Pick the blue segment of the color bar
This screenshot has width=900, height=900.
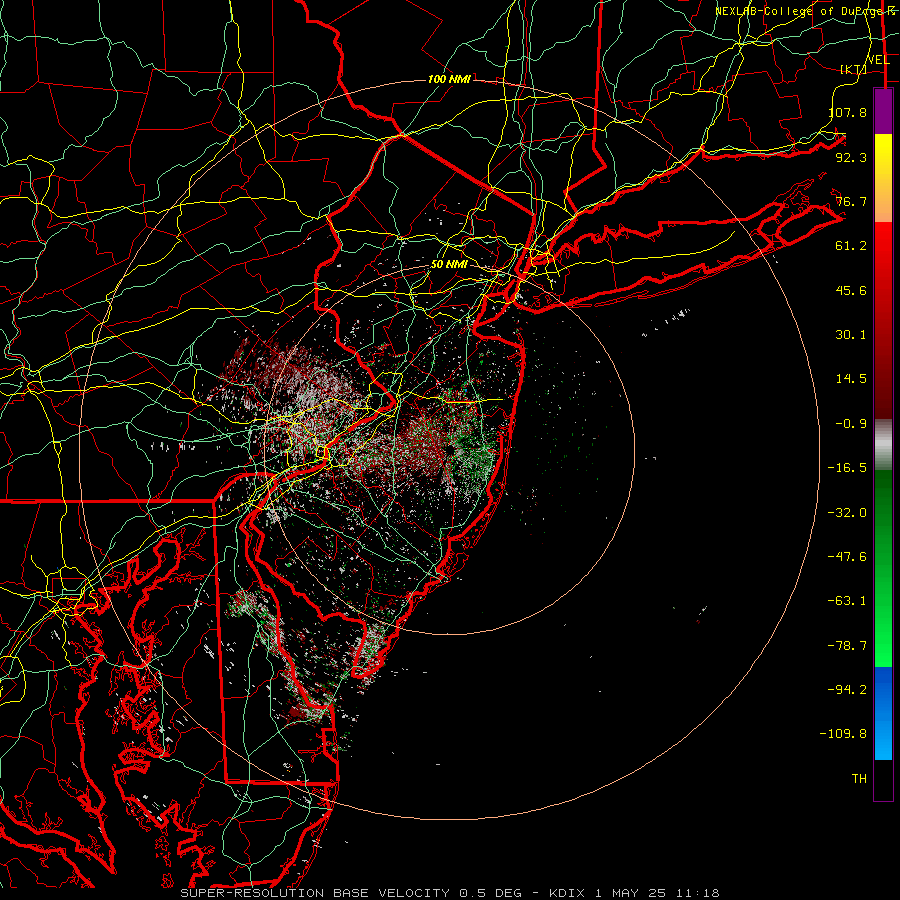(x=883, y=713)
